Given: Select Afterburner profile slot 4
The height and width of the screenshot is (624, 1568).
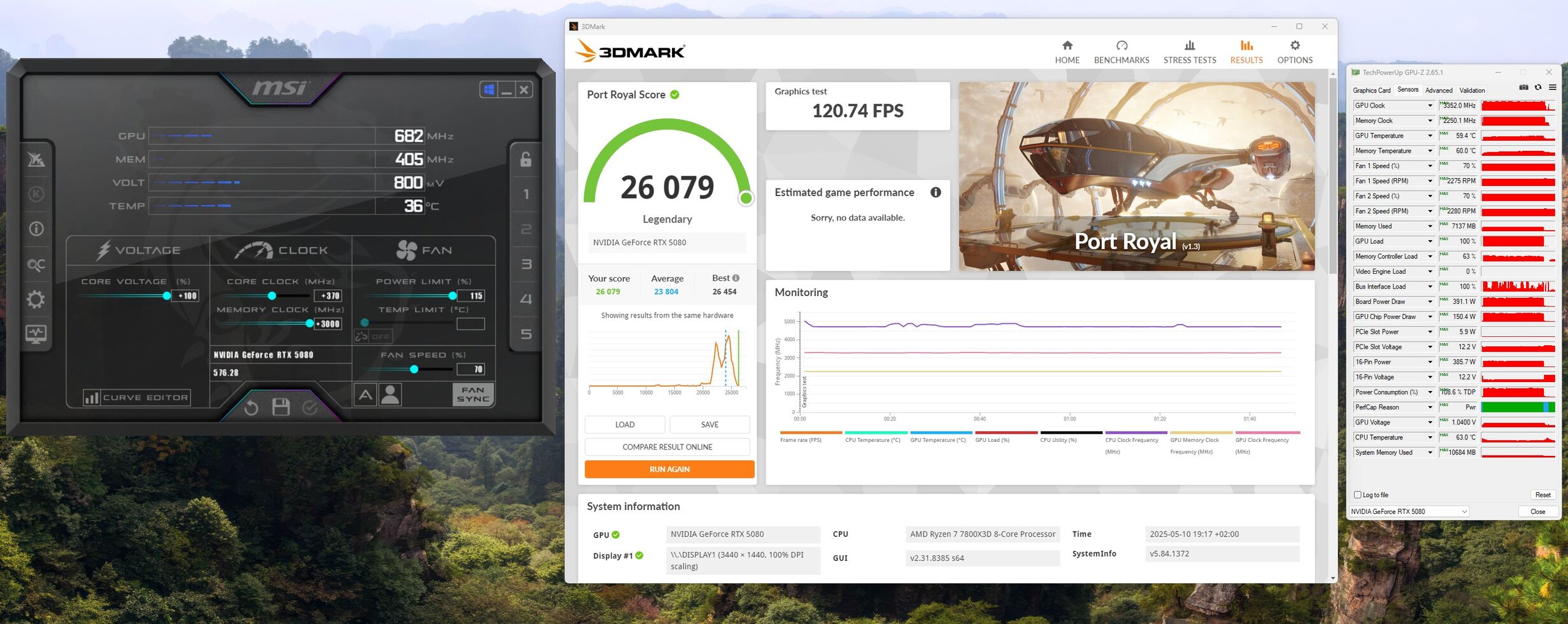Looking at the screenshot, I should click(x=525, y=299).
